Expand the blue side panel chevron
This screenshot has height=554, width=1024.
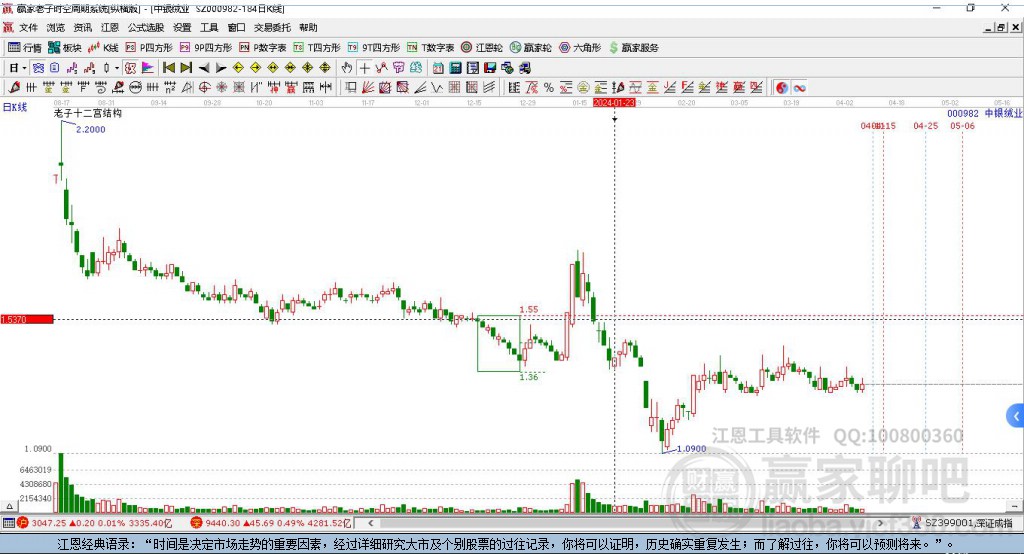1016,416
